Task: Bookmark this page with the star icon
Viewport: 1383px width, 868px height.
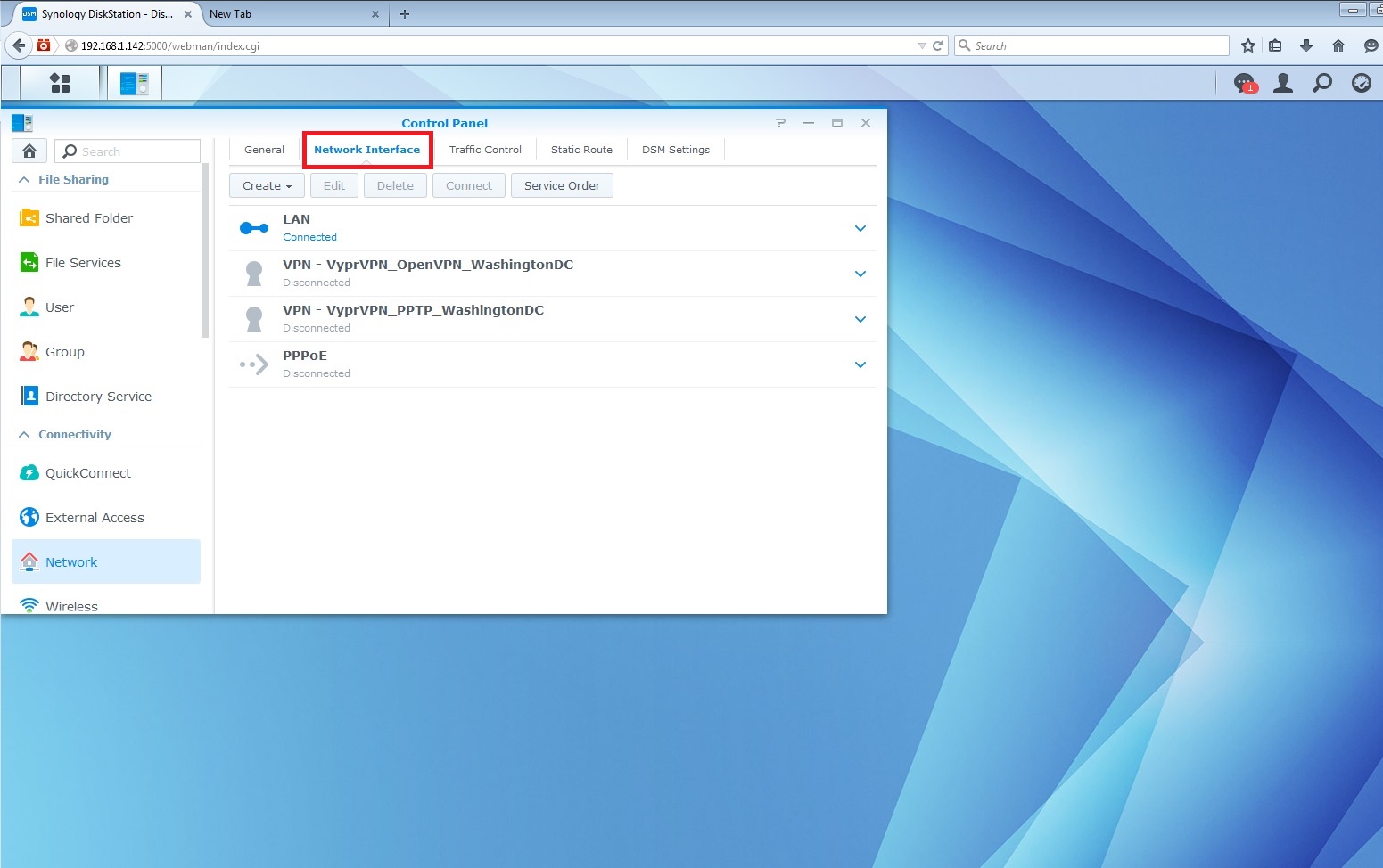Action: 1248,45
